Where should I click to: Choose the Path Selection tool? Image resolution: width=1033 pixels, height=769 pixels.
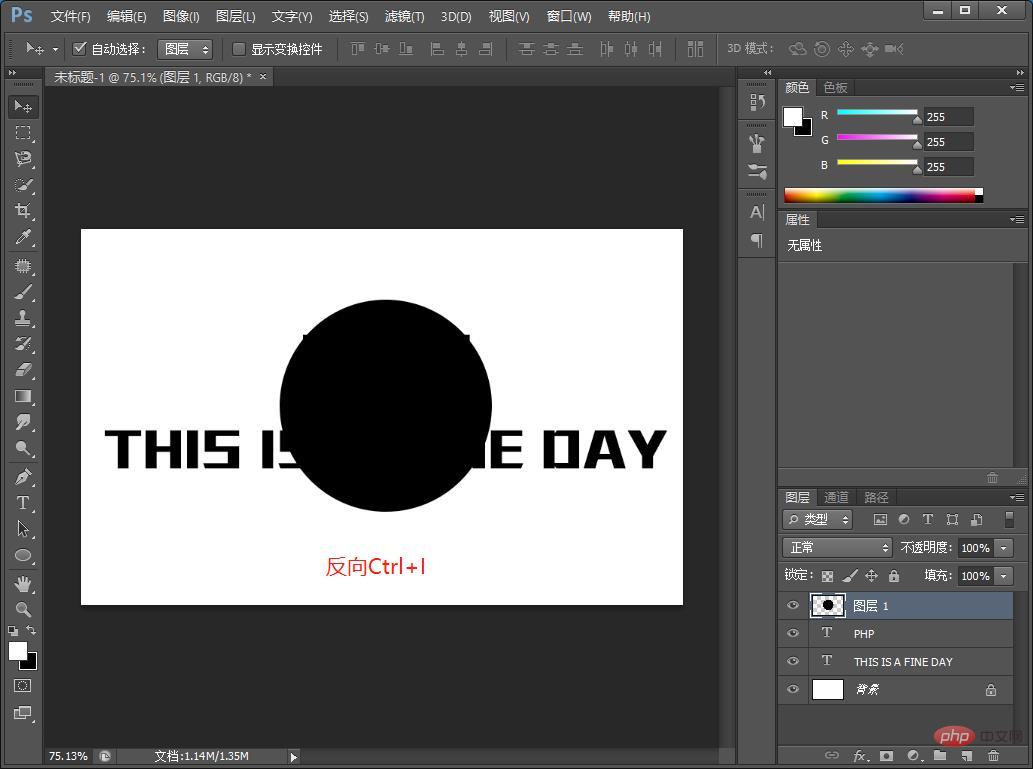click(x=23, y=528)
